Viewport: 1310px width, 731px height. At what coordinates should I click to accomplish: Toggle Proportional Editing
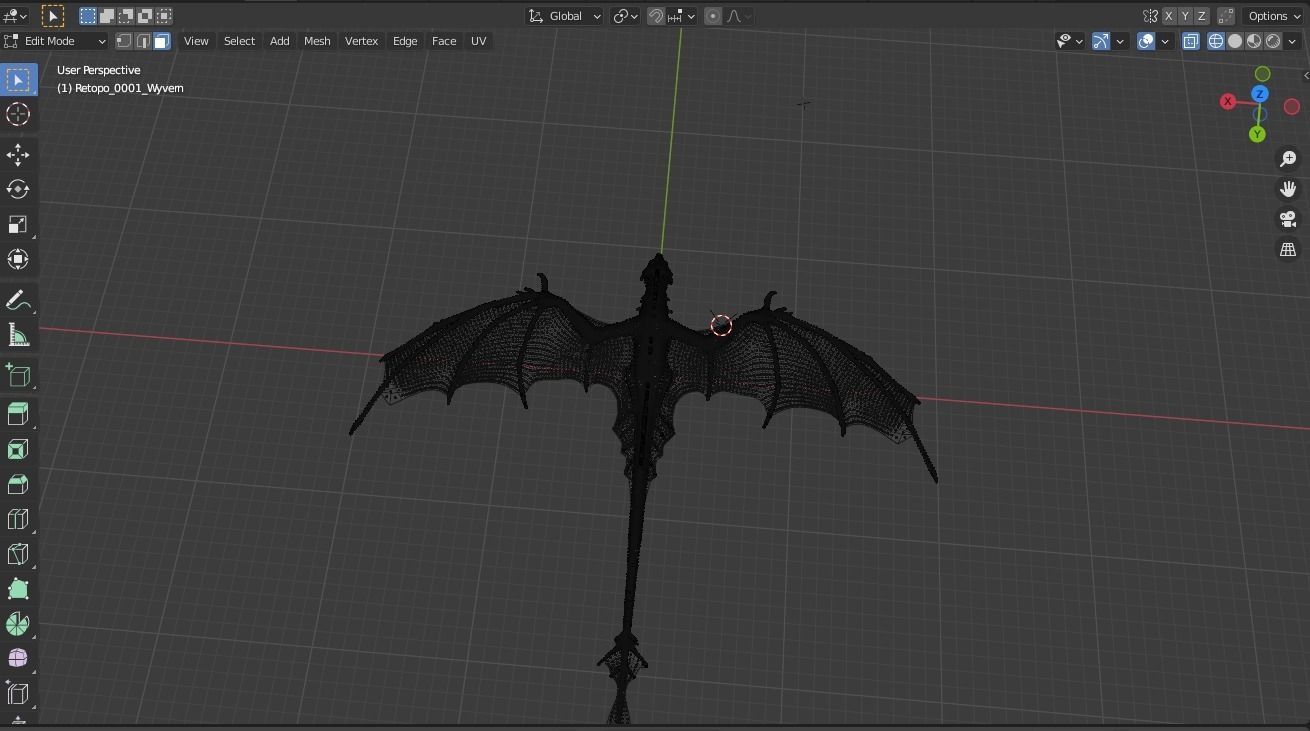pyautogui.click(x=713, y=16)
